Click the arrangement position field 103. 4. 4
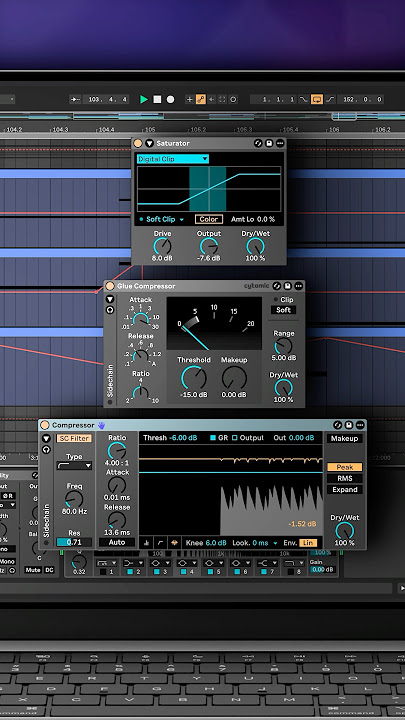This screenshot has height=720, width=405. tap(107, 99)
